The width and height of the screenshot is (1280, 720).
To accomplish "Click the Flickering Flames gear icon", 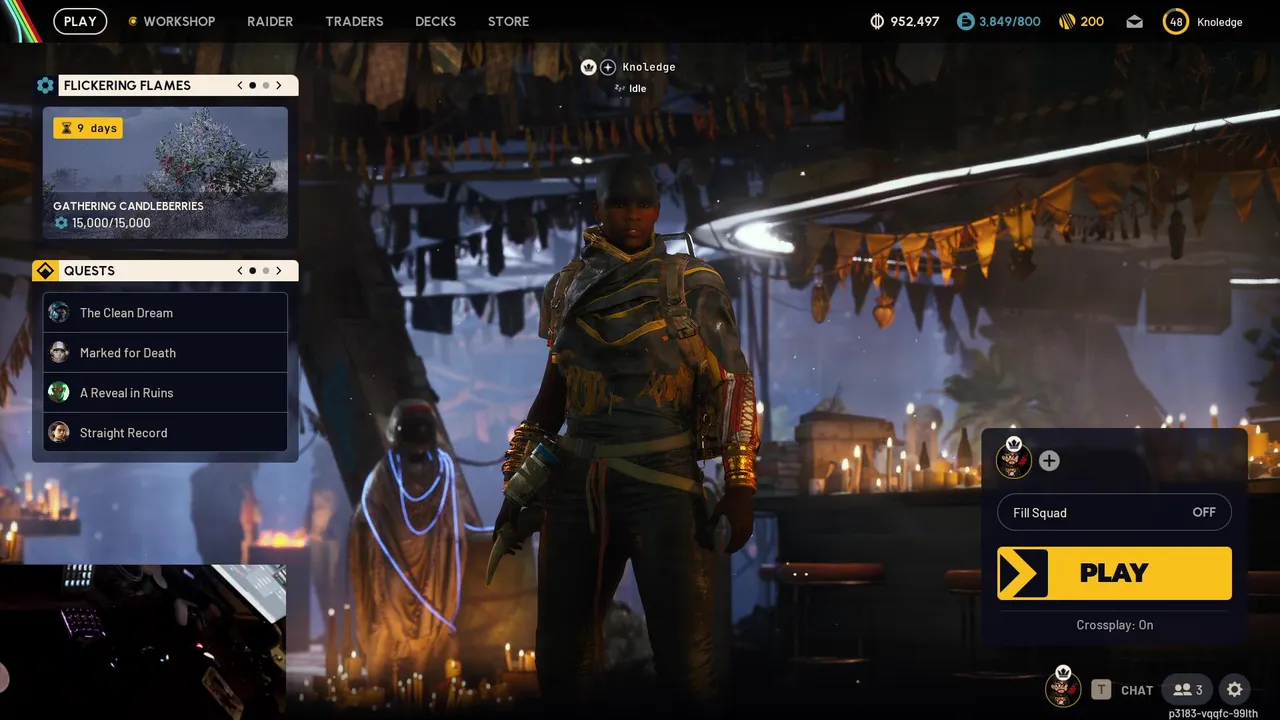I will 45,85.
